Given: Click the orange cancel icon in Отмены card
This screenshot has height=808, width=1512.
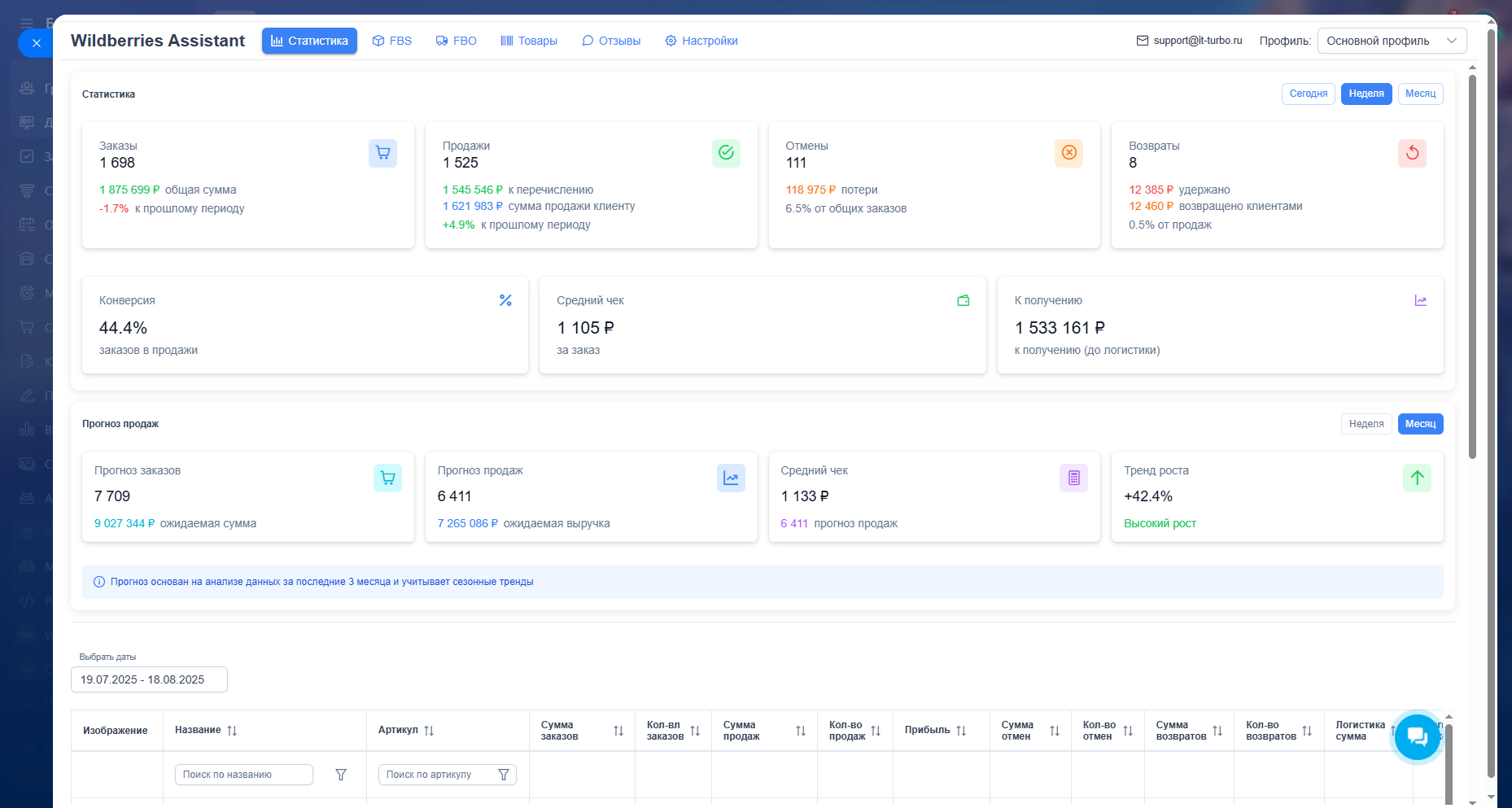Looking at the screenshot, I should point(1068,153).
